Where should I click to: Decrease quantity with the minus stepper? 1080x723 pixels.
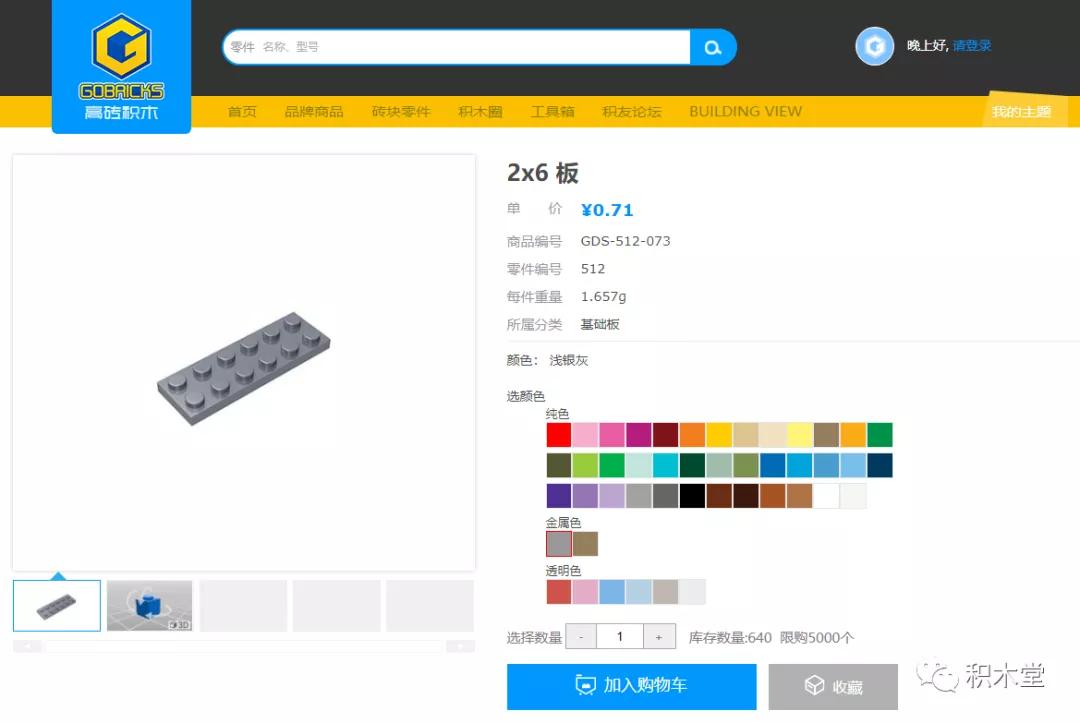click(x=581, y=636)
